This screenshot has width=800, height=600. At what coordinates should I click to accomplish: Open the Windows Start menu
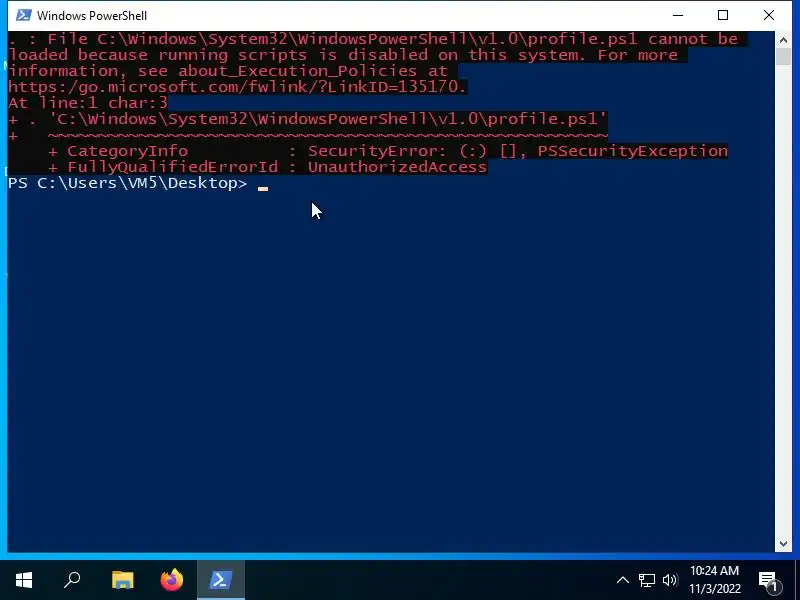pyautogui.click(x=24, y=580)
